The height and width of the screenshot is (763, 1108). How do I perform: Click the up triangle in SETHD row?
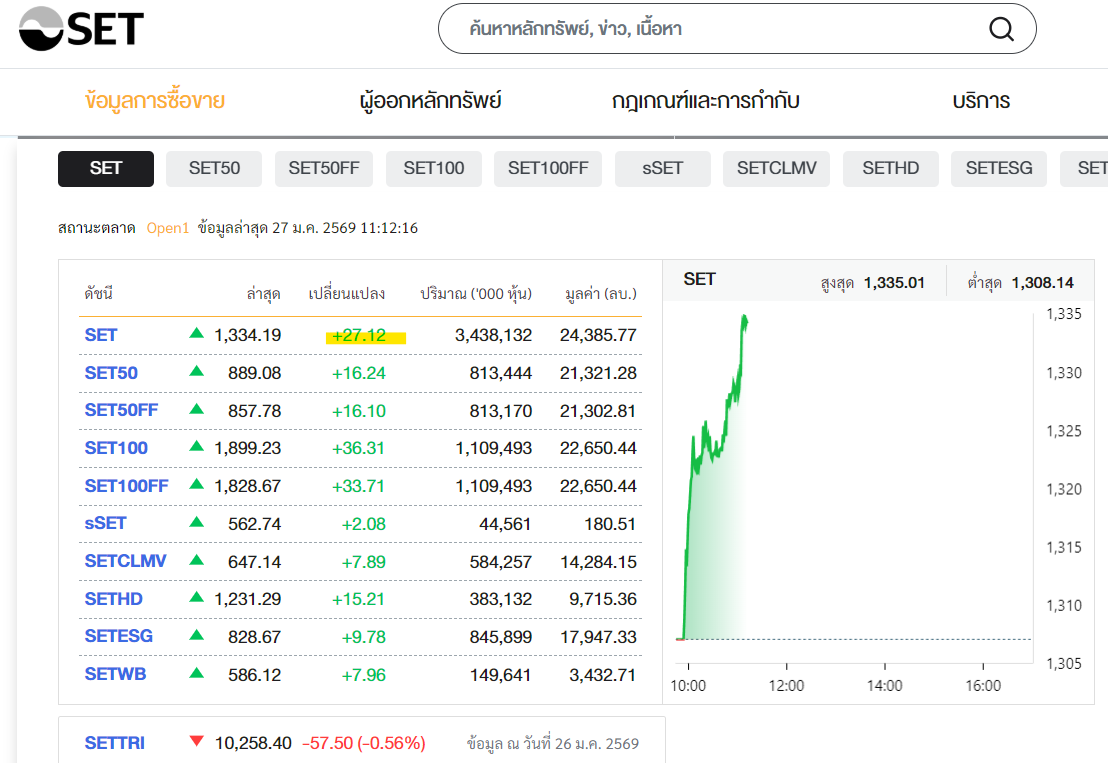(196, 598)
